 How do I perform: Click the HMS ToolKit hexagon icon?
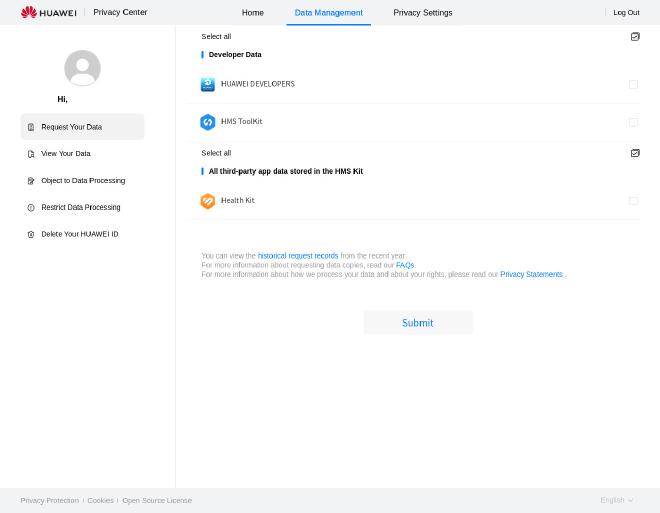point(208,122)
